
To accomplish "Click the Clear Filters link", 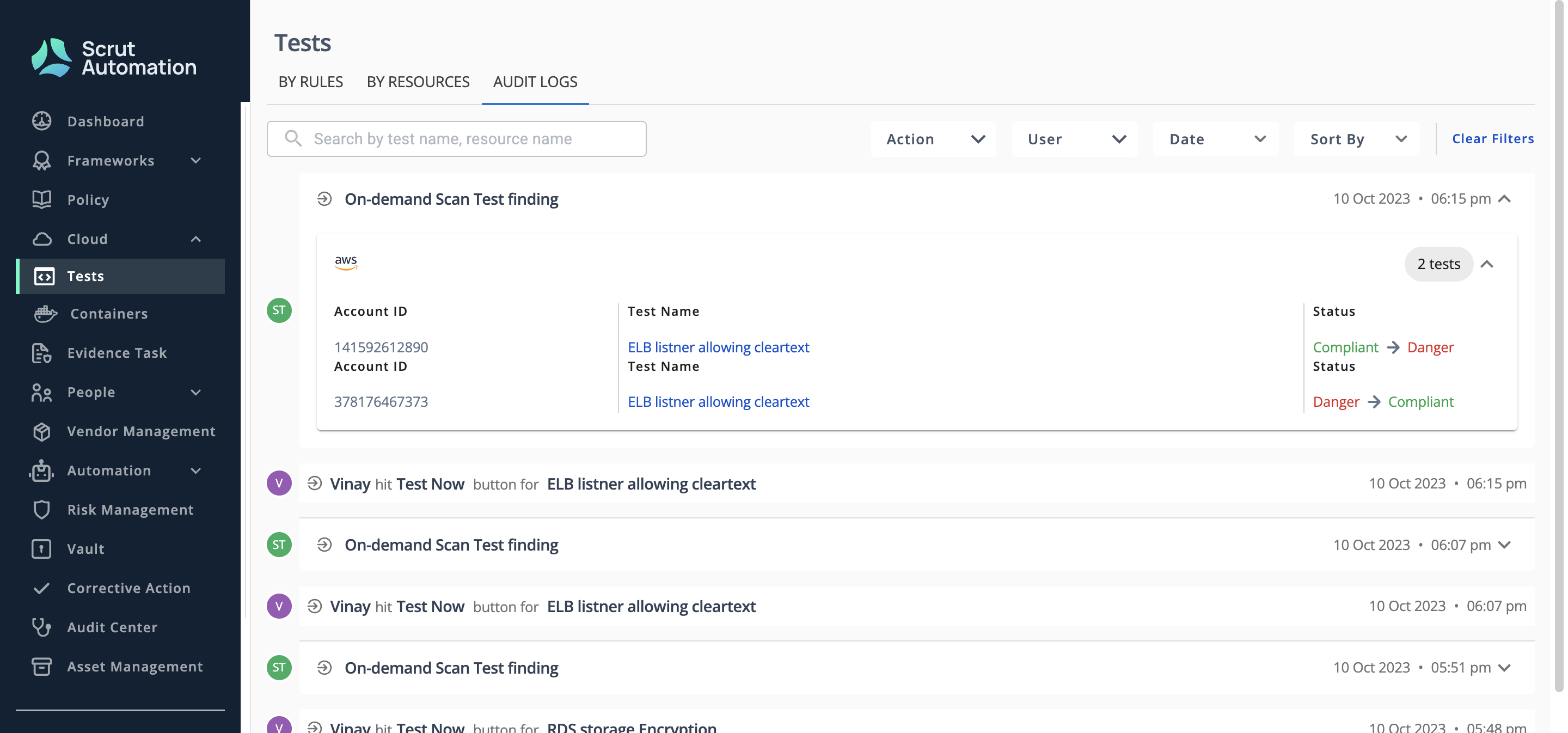I will coord(1492,139).
